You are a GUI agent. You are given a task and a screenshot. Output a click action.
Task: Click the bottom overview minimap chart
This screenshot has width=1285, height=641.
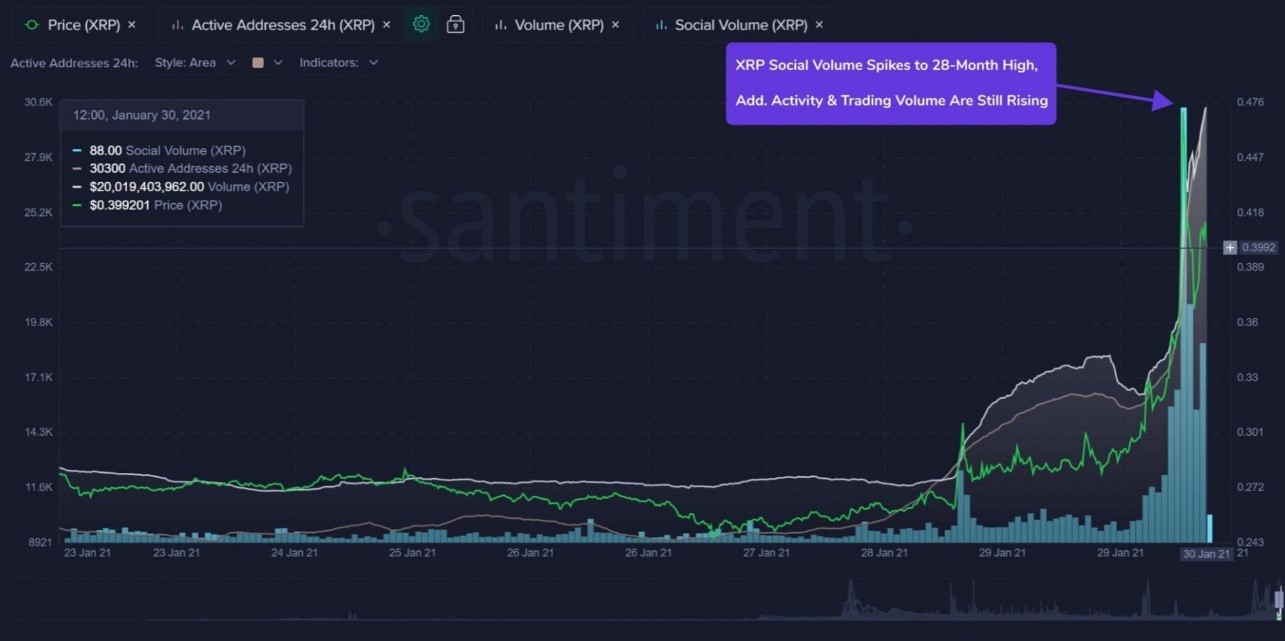point(642,601)
